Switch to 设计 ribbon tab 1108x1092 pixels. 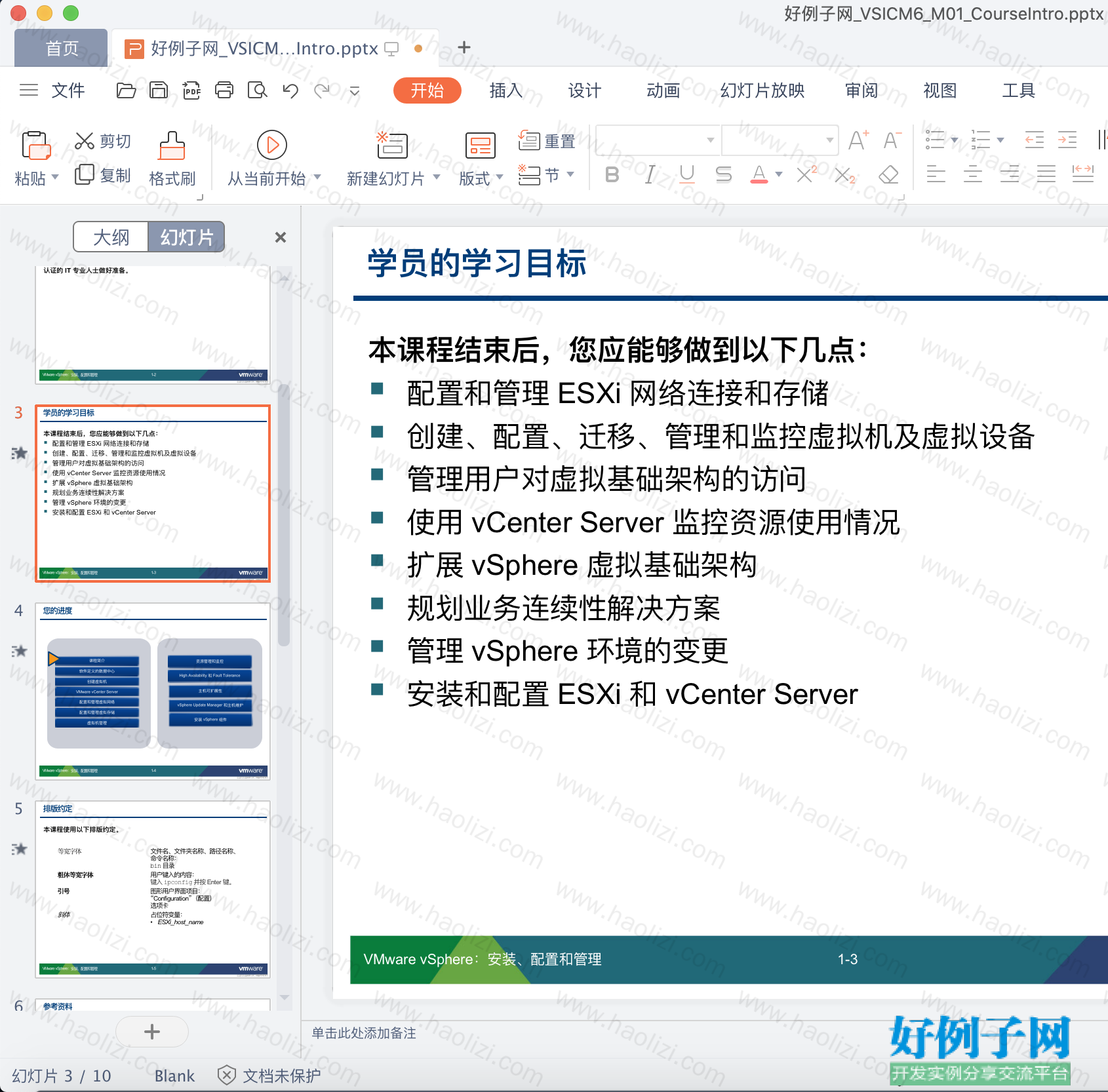point(585,90)
